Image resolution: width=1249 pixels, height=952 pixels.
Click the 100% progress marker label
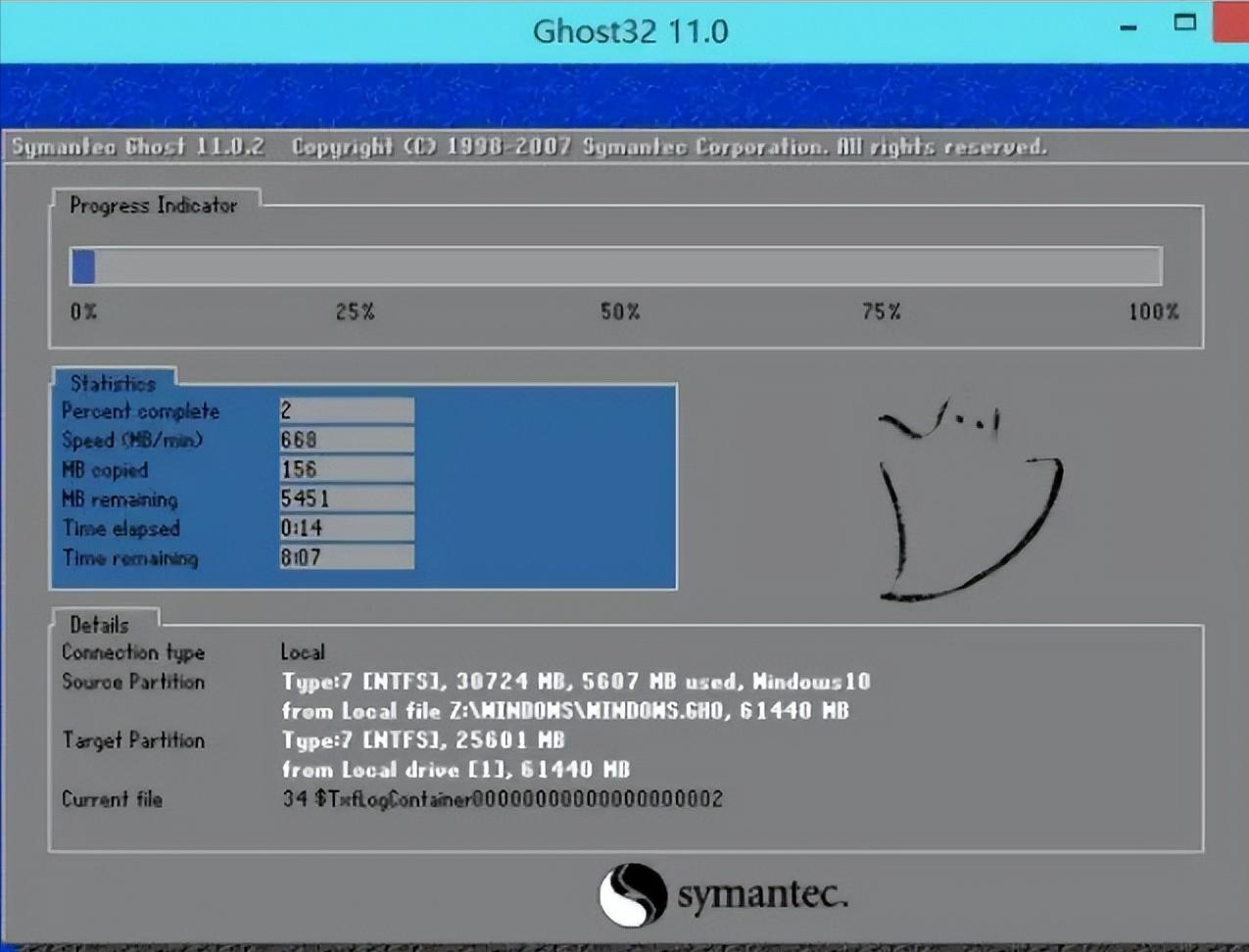[1153, 311]
